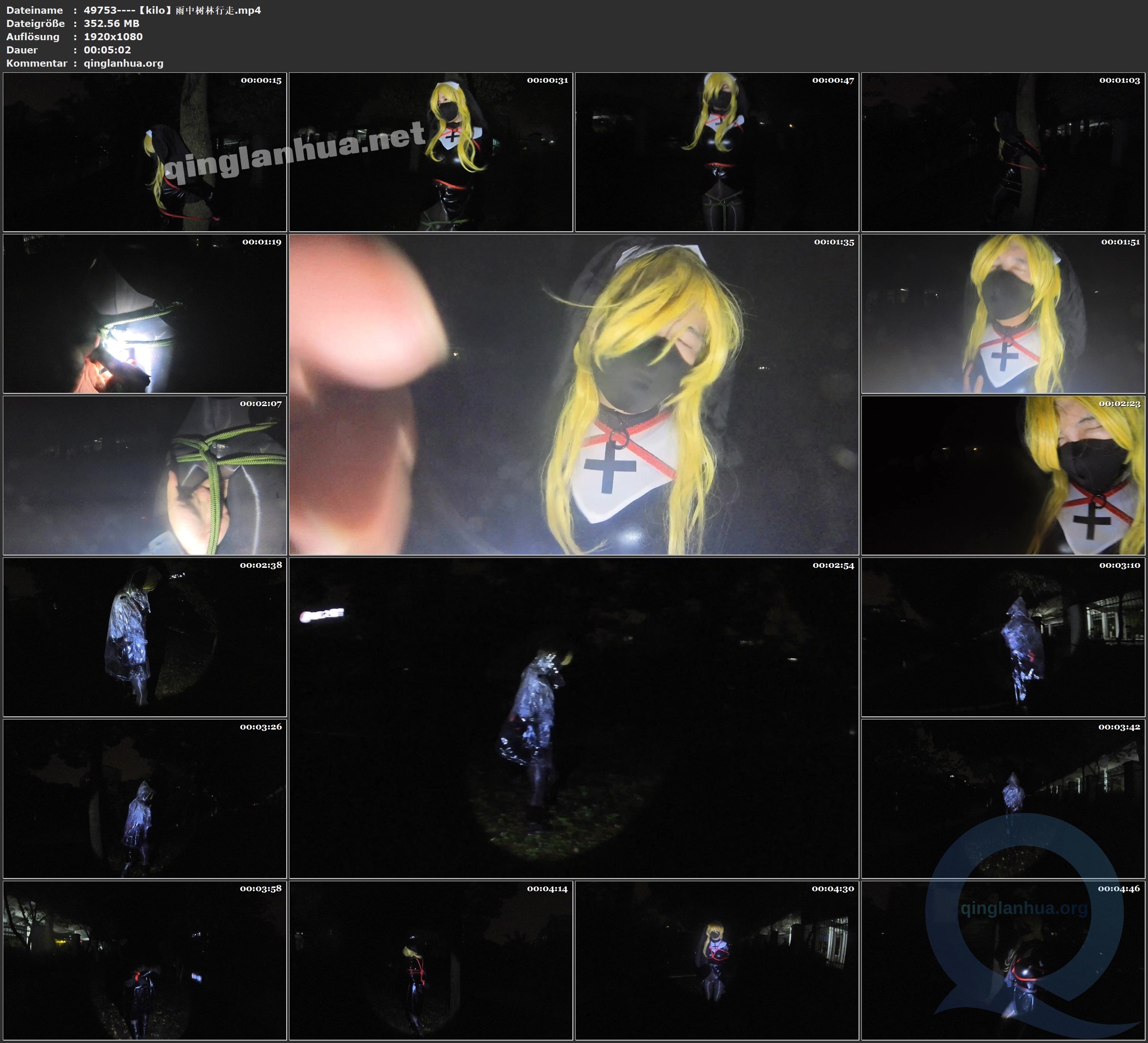Open the large dark frame at 00:02:54
Image resolution: width=1148 pixels, height=1043 pixels.
pos(573,718)
